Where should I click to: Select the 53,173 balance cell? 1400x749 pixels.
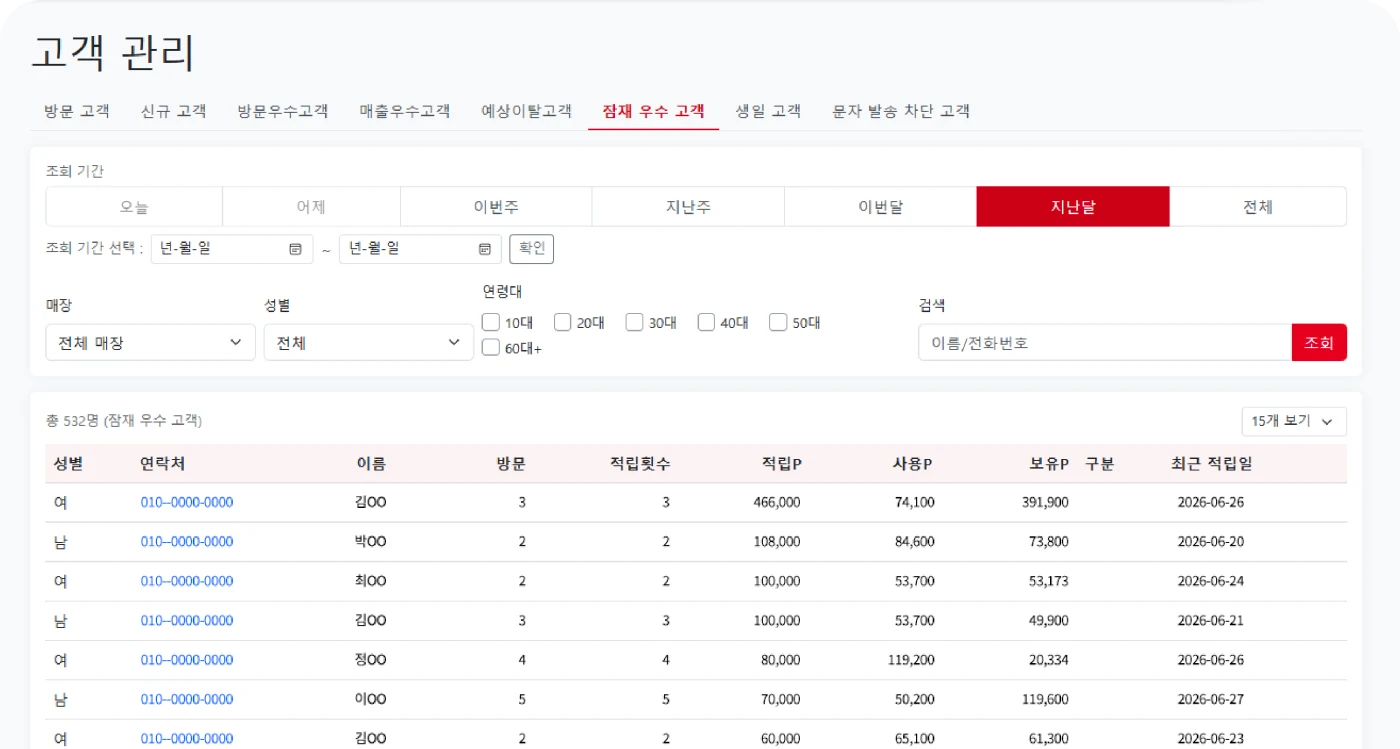click(x=1048, y=581)
